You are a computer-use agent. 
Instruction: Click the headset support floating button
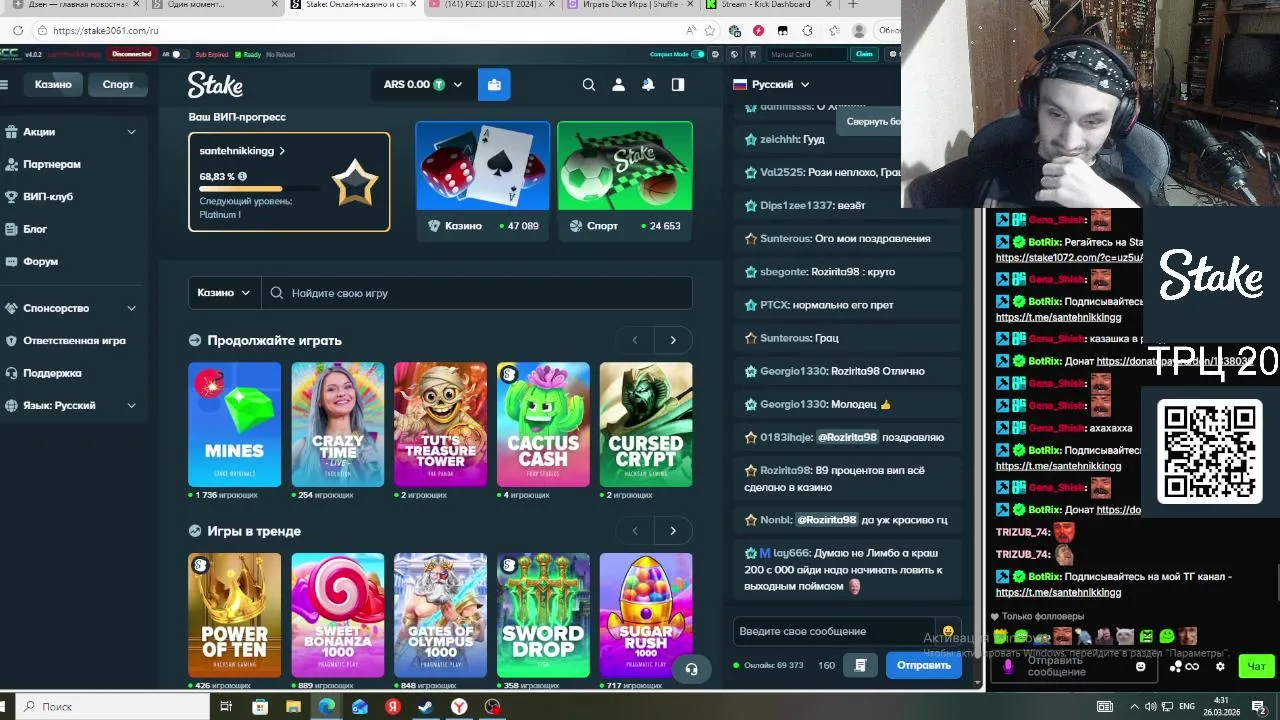[x=691, y=669]
